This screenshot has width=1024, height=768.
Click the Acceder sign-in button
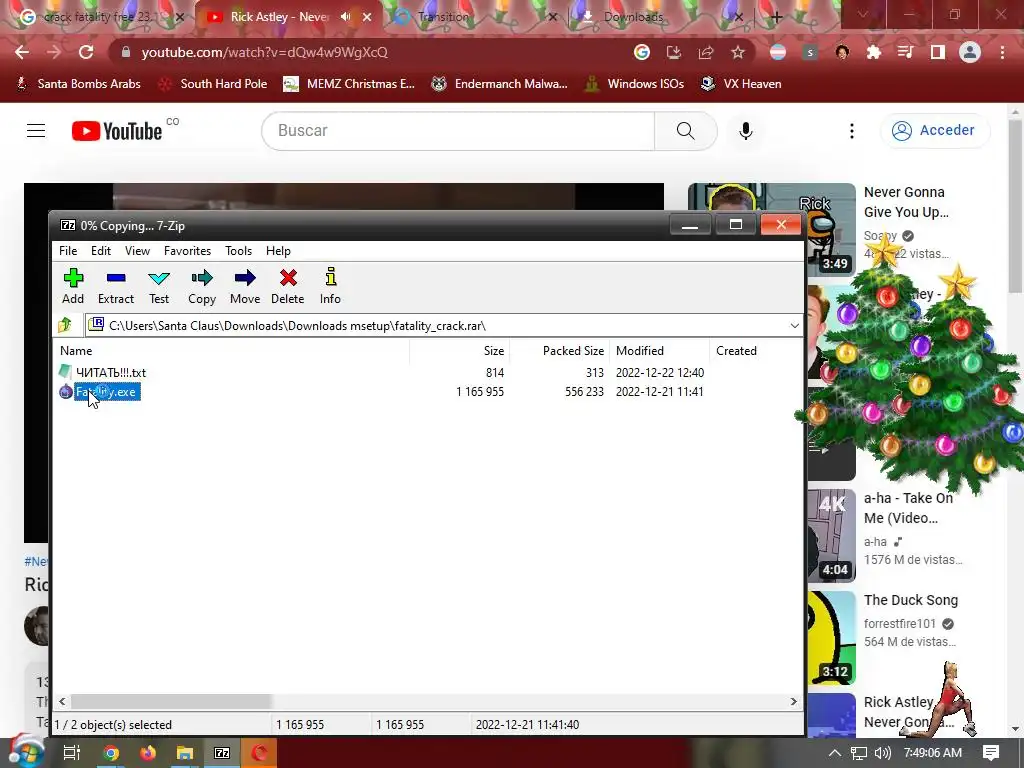click(x=936, y=131)
